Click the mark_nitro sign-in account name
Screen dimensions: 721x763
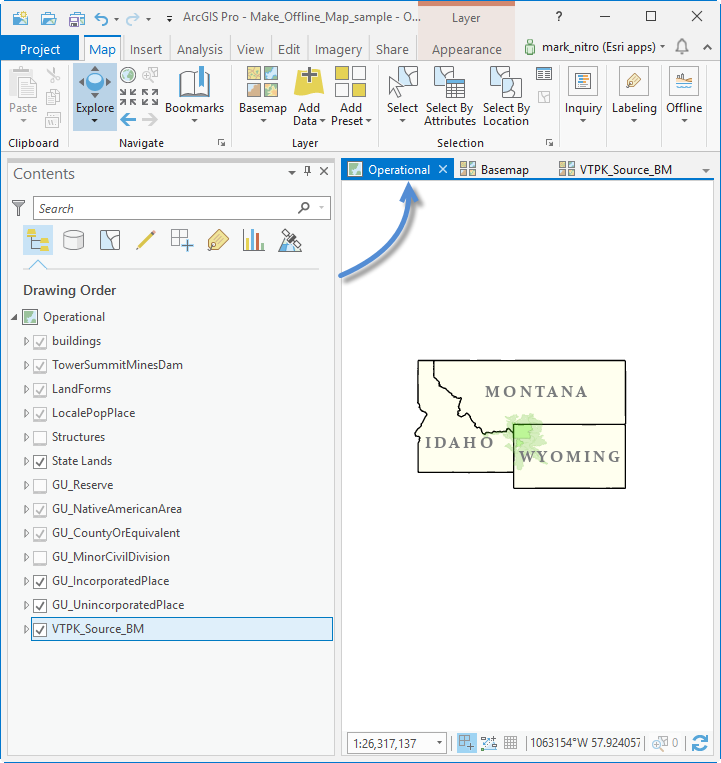coord(599,47)
